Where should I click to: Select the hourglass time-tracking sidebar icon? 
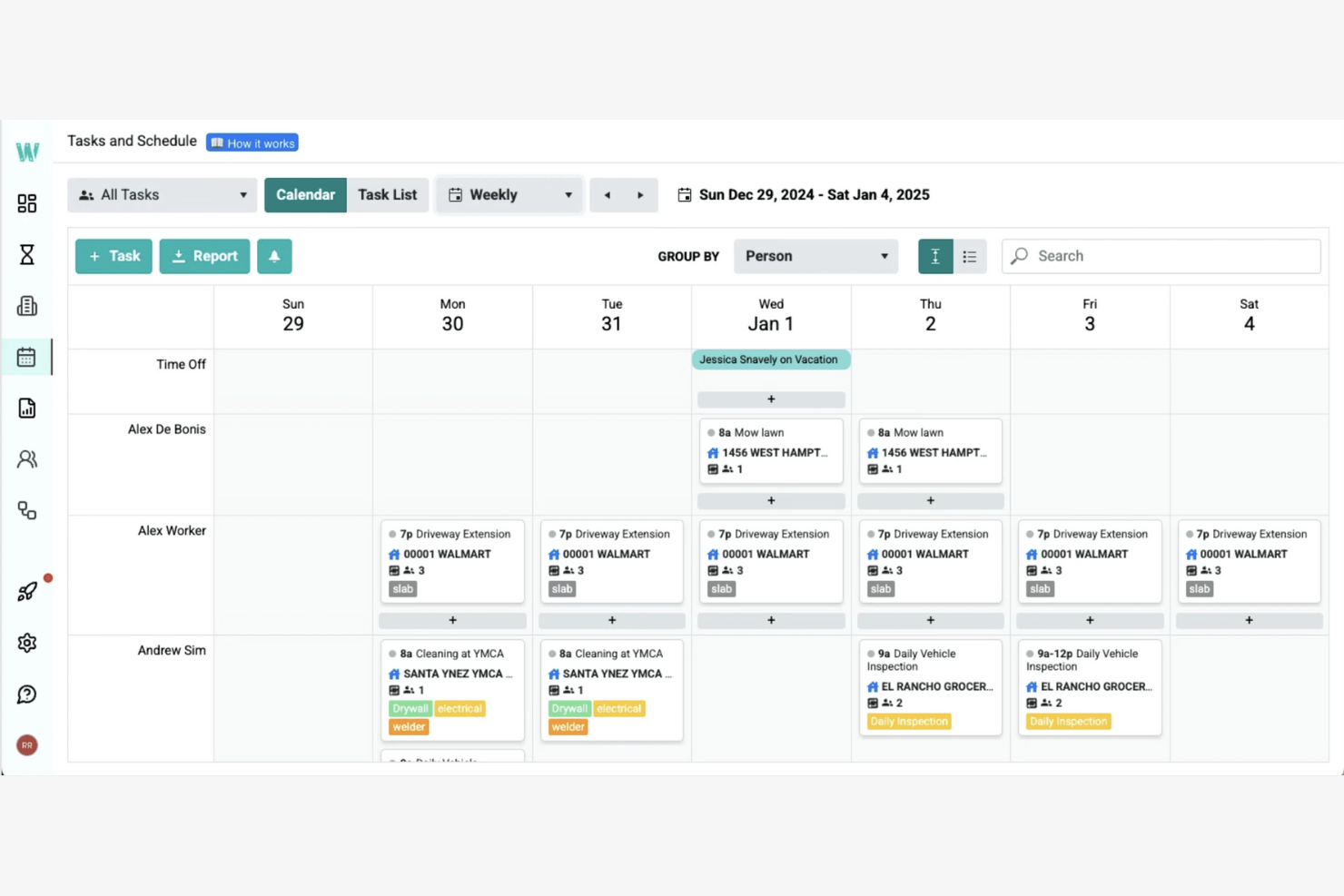click(27, 255)
